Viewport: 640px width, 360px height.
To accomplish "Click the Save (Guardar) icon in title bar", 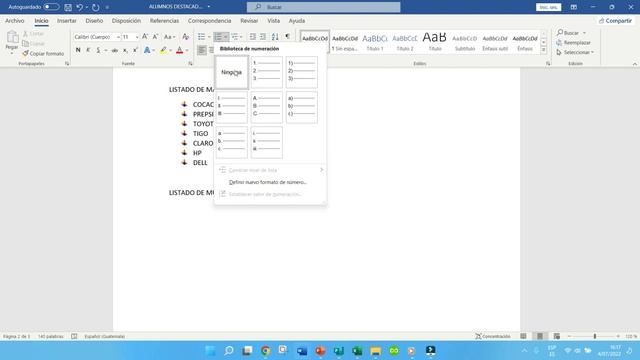I will [x=68, y=7].
